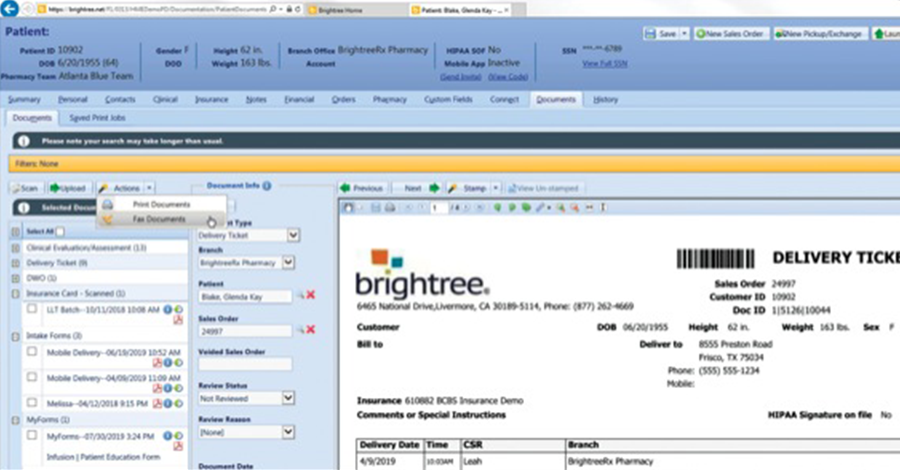Open the Stamp dropdown arrow
The height and width of the screenshot is (470, 900).
tap(495, 188)
